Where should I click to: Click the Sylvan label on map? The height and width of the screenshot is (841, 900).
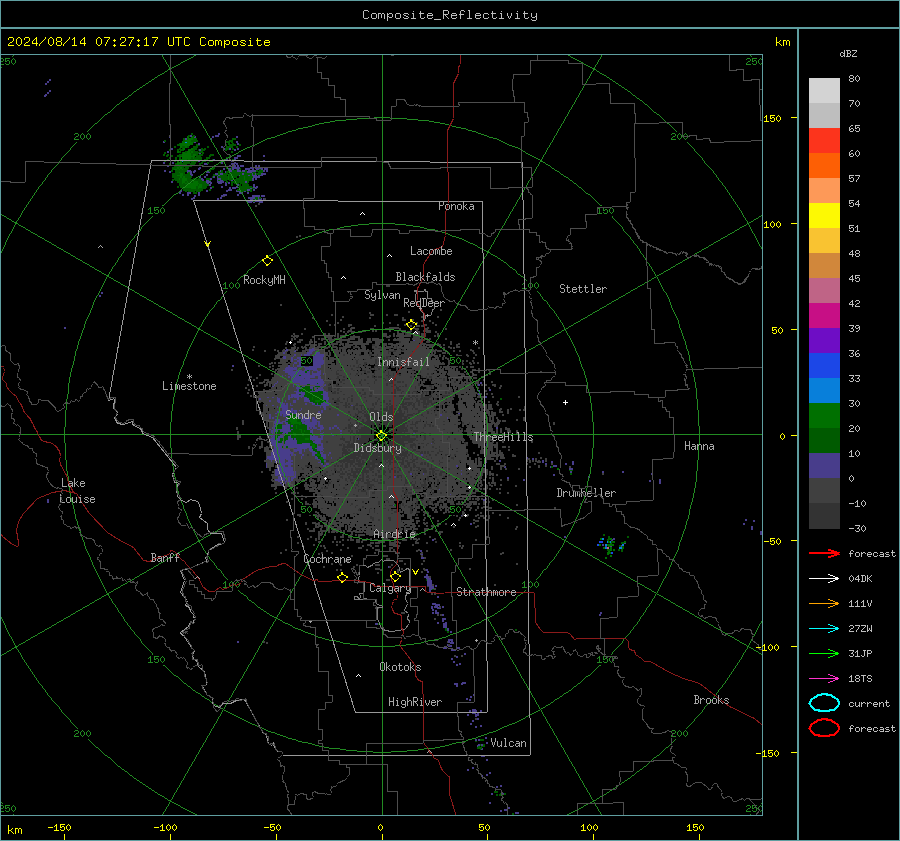(382, 295)
